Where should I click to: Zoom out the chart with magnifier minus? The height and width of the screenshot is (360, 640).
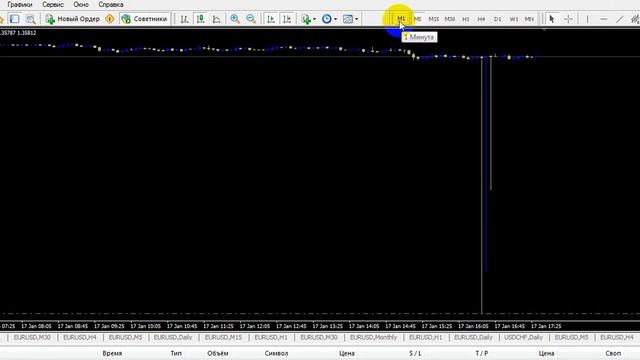(x=251, y=19)
